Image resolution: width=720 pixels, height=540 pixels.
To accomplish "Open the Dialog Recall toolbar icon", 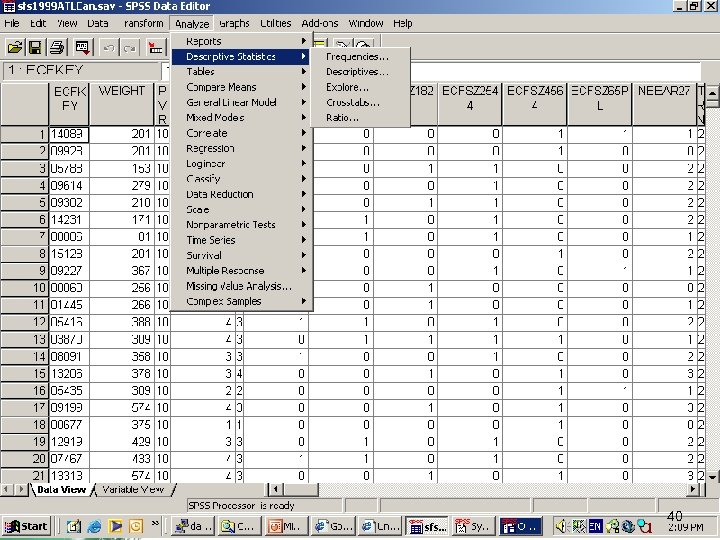I will click(83, 47).
